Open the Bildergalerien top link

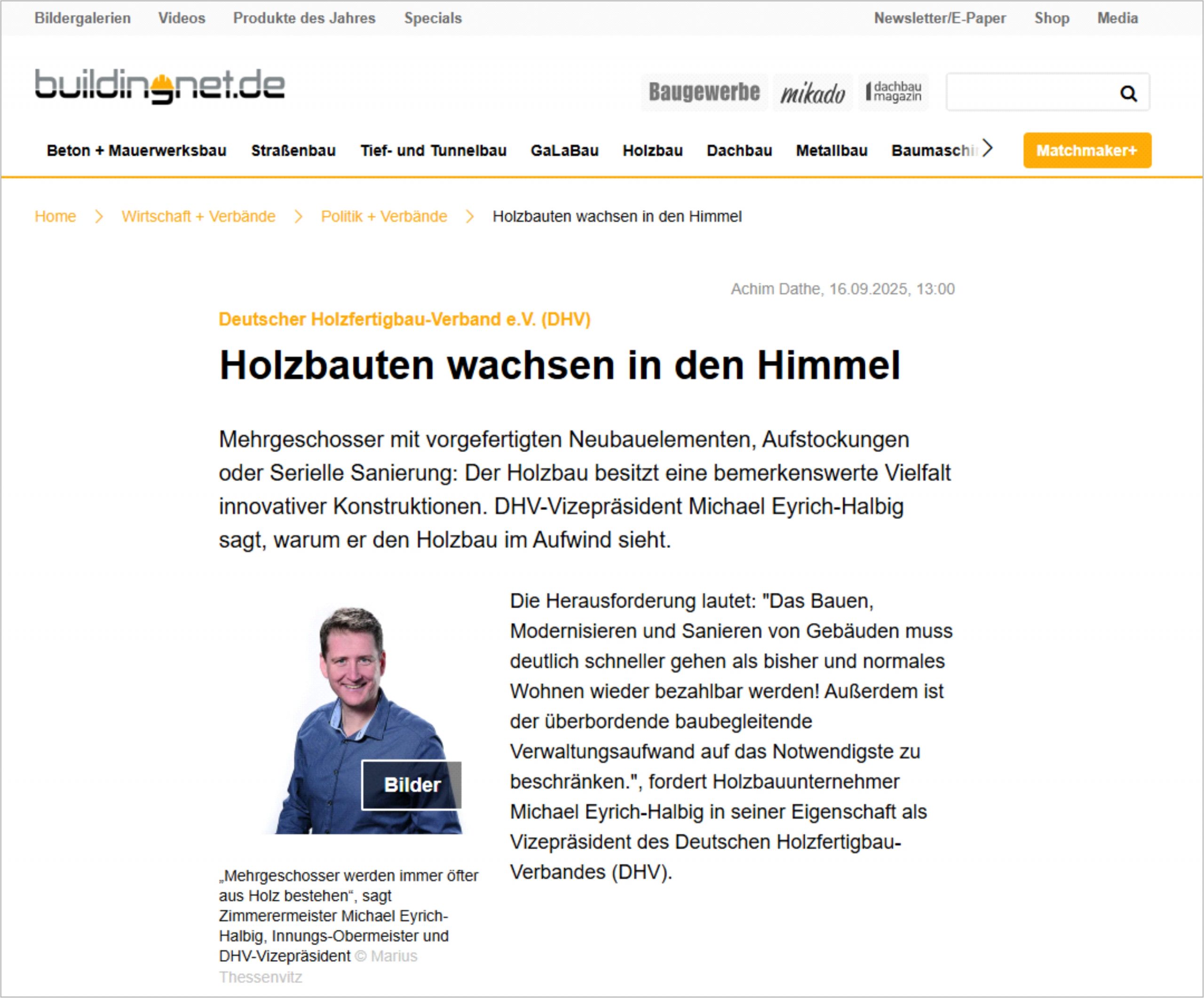(x=83, y=18)
